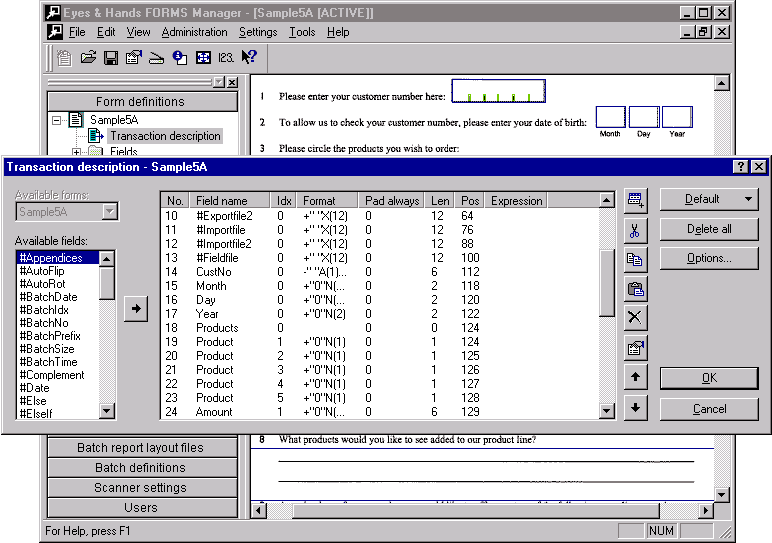This screenshot has height=543, width=772.
Task: Select #BatchDate in Available fields list
Action: point(48,297)
